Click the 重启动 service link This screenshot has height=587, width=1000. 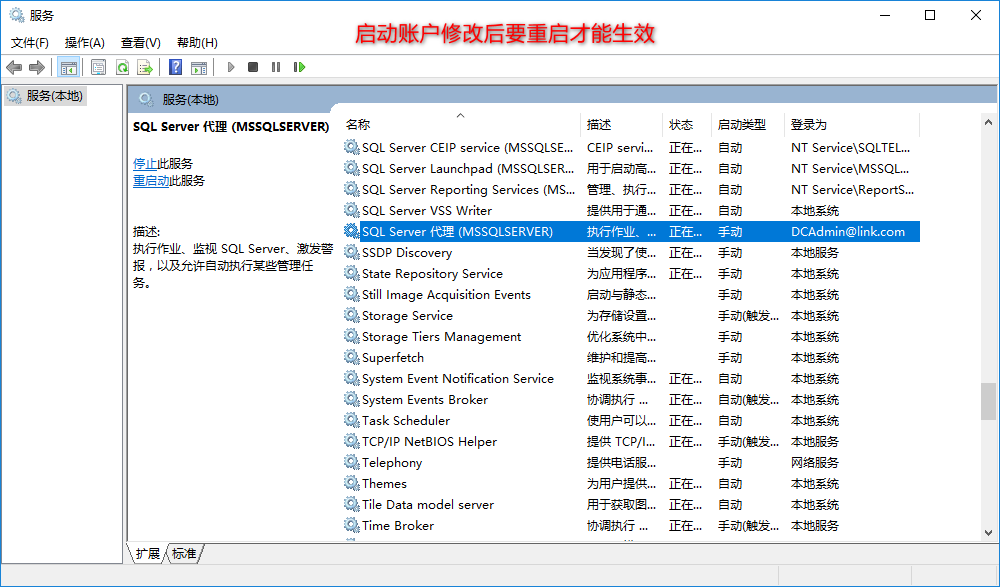[151, 181]
